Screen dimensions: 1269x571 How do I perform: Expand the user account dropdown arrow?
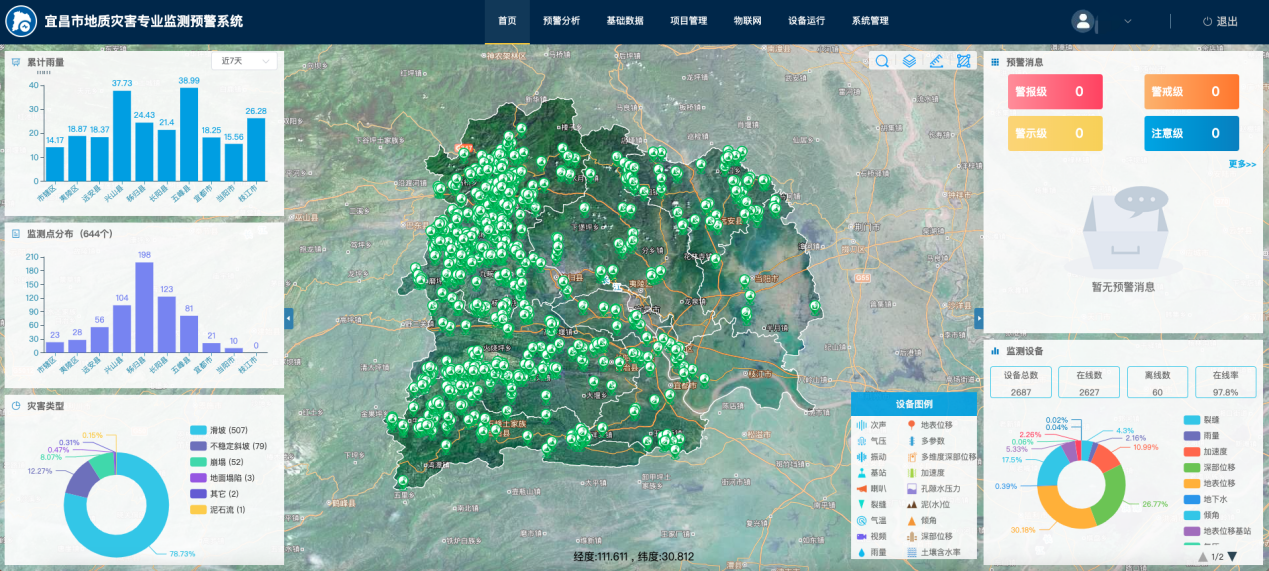[1128, 21]
